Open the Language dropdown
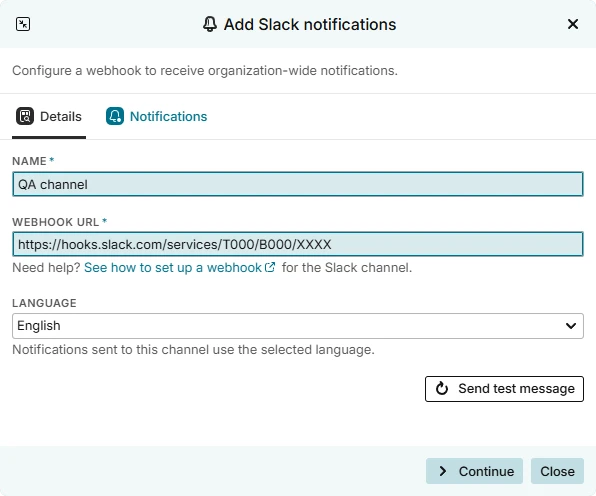596x496 pixels. click(298, 326)
